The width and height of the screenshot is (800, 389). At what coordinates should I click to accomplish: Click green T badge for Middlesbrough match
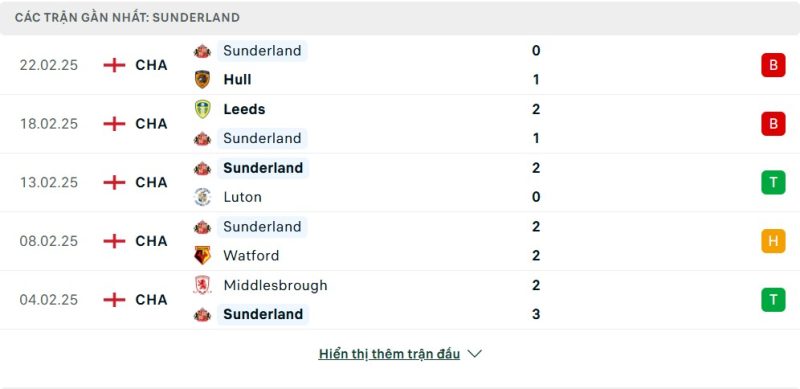pyautogui.click(x=773, y=300)
